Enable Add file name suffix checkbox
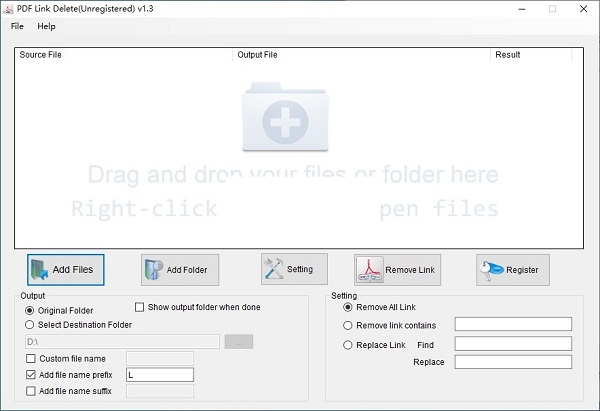600x411 pixels. coord(31,391)
